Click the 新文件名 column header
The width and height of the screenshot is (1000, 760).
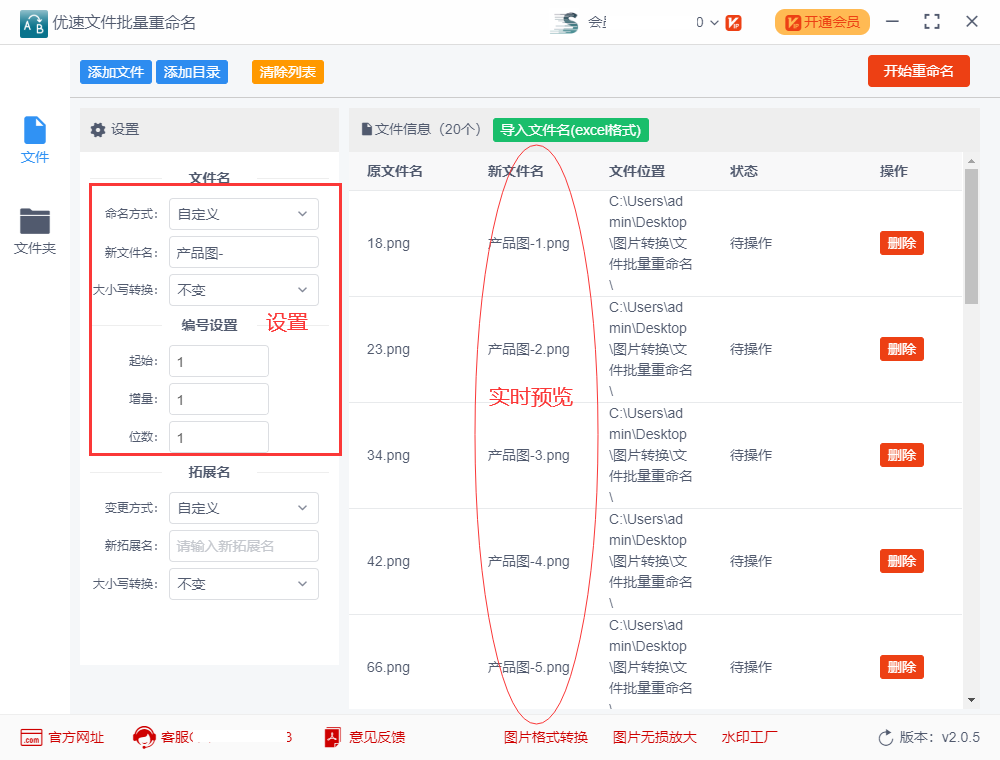[516, 171]
